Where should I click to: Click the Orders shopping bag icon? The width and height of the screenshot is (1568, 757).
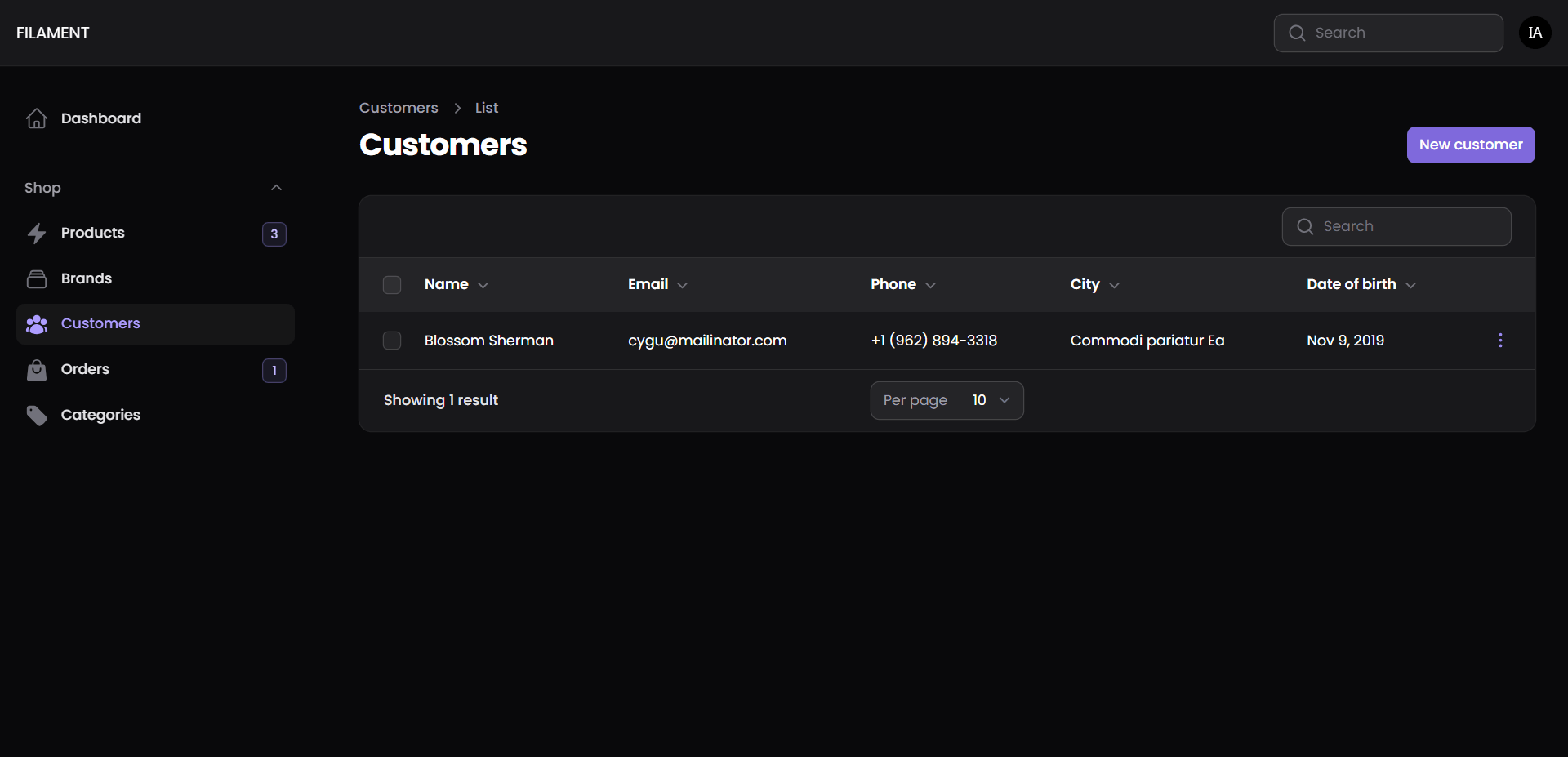37,370
